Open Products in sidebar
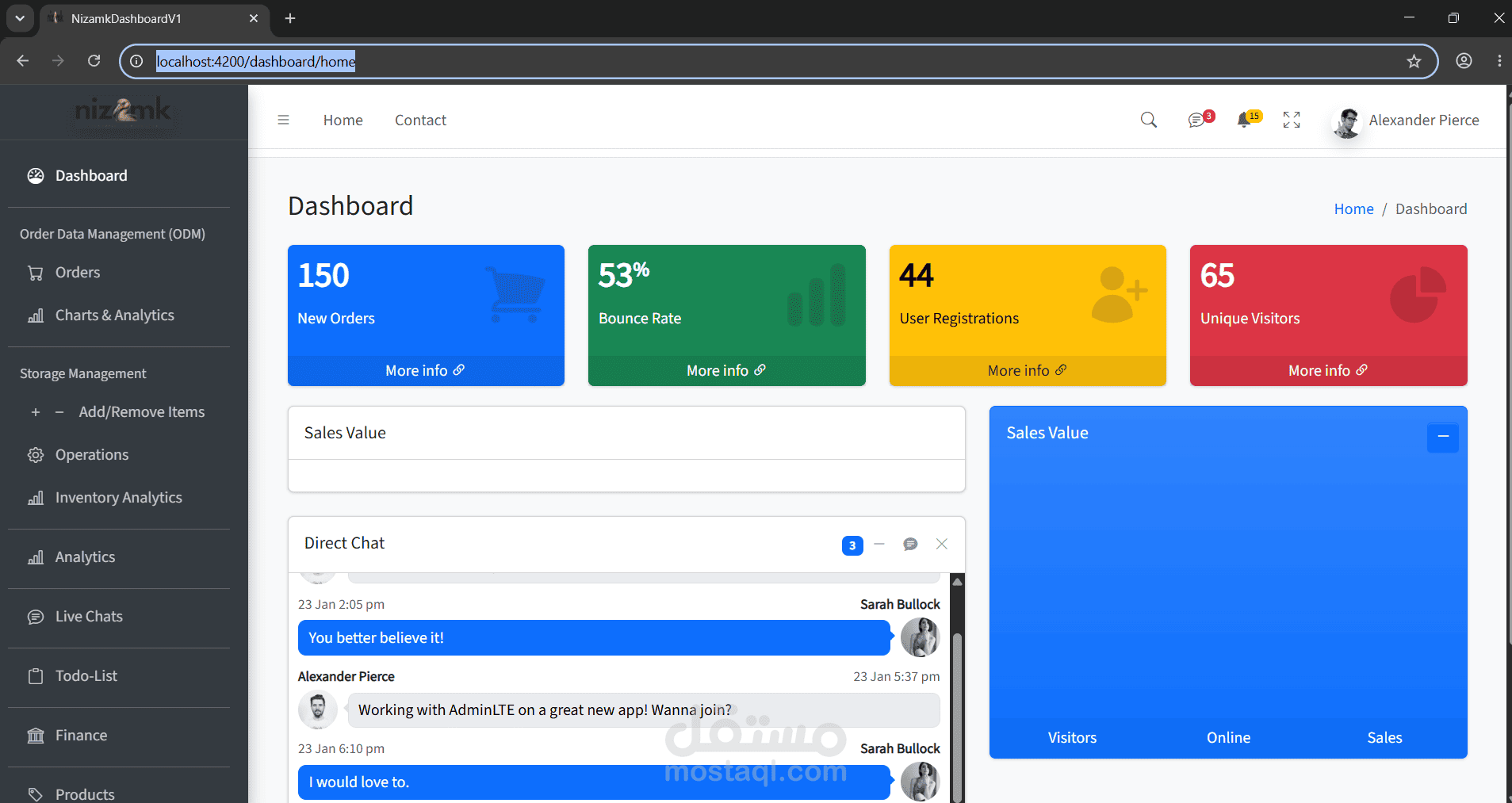Screen dimensions: 1512x803 click(x=119, y=793)
